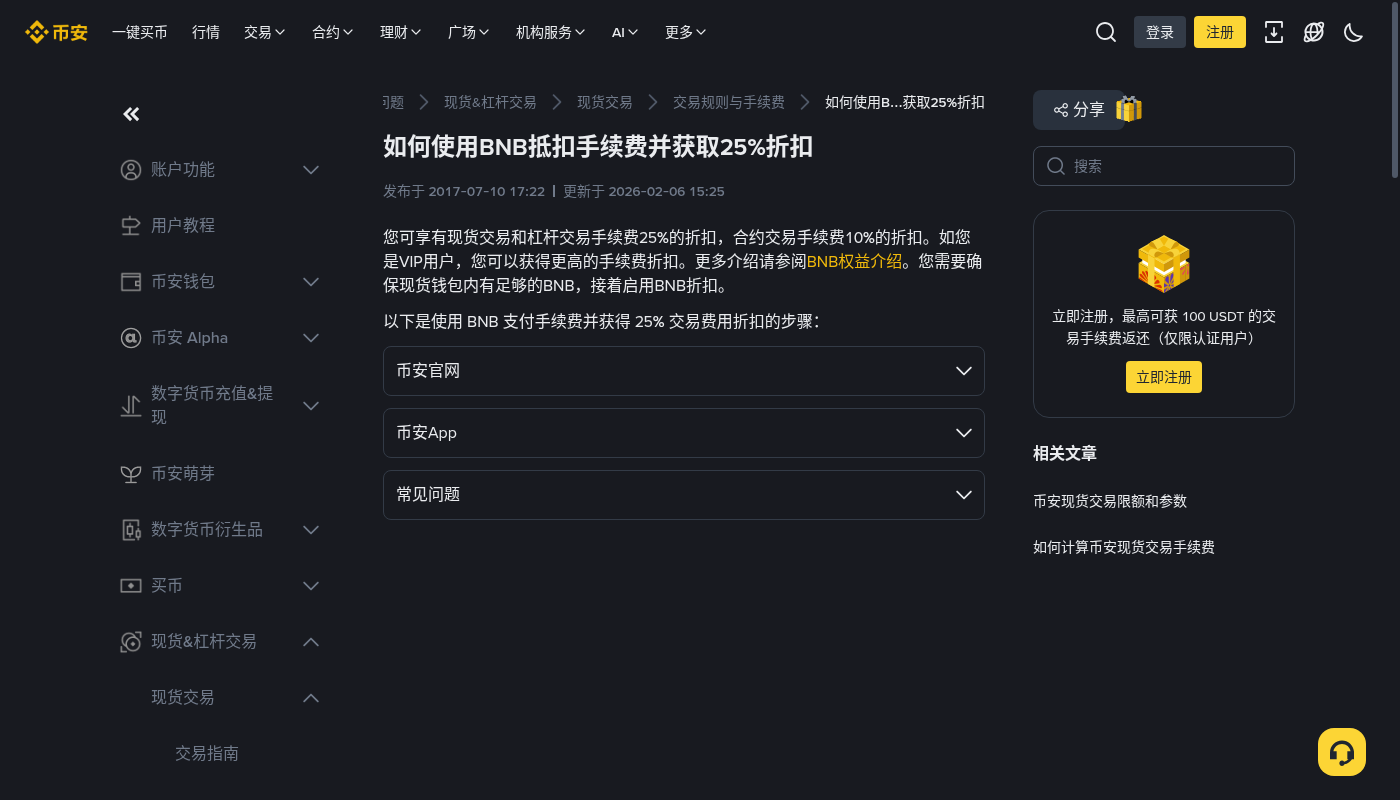Click the 注册 button in header
1400x800 pixels.
click(x=1220, y=32)
